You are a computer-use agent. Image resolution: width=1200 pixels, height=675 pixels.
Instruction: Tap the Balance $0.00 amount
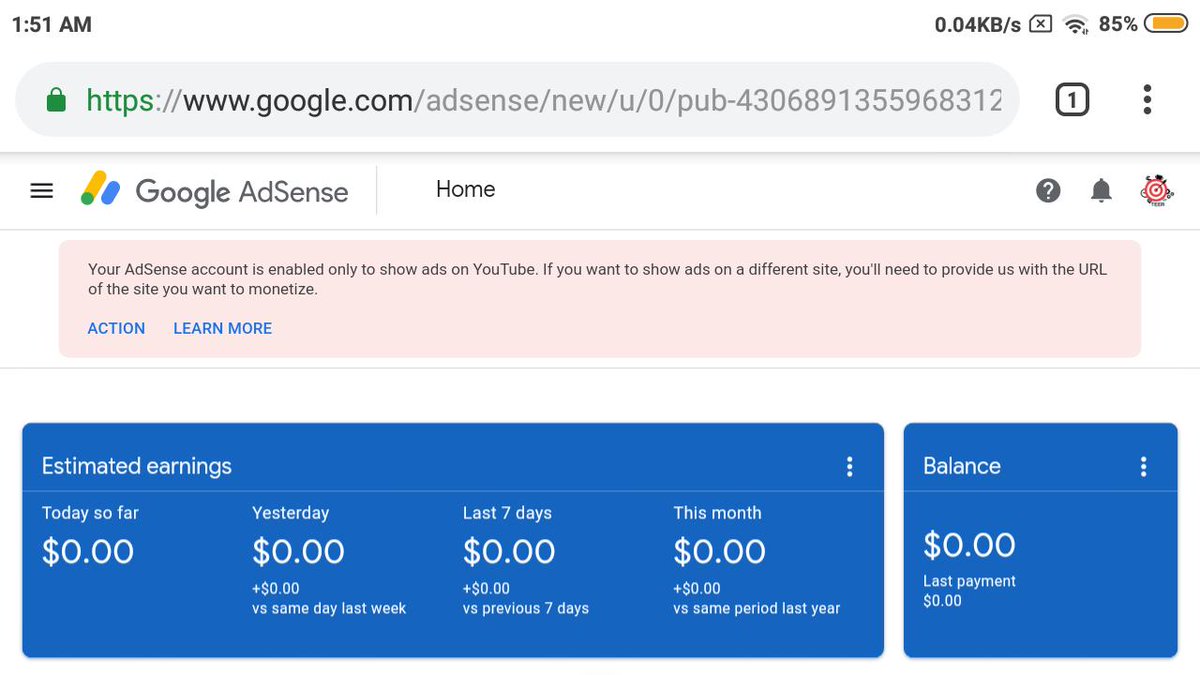tap(969, 545)
